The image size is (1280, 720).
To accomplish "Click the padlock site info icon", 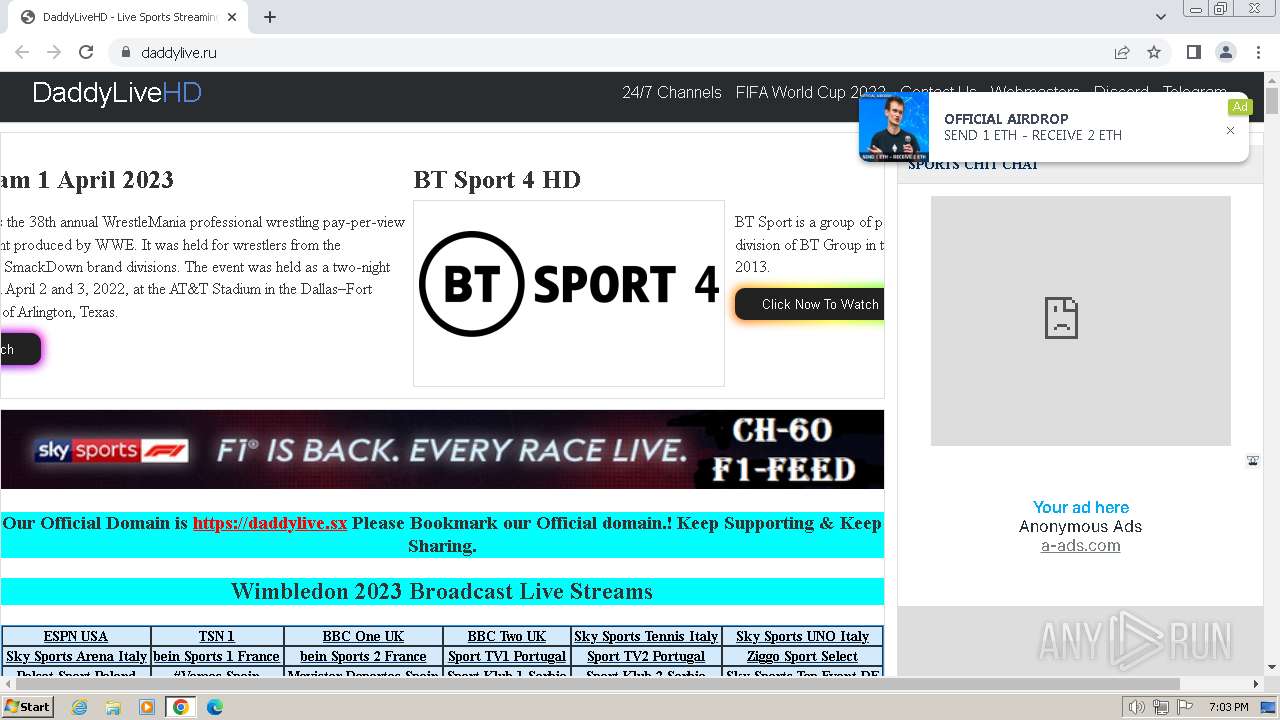I will pos(125,52).
